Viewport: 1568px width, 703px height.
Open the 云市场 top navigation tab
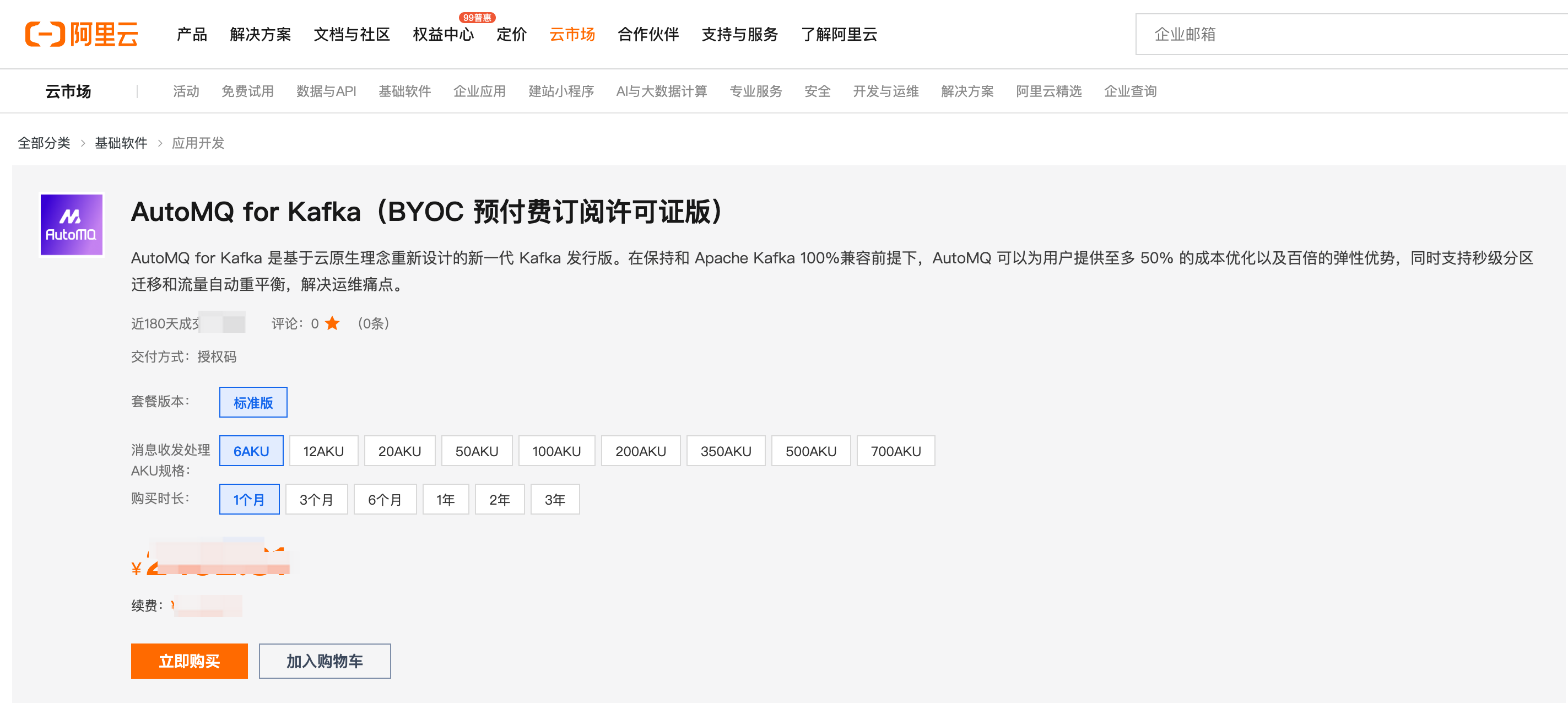[571, 34]
